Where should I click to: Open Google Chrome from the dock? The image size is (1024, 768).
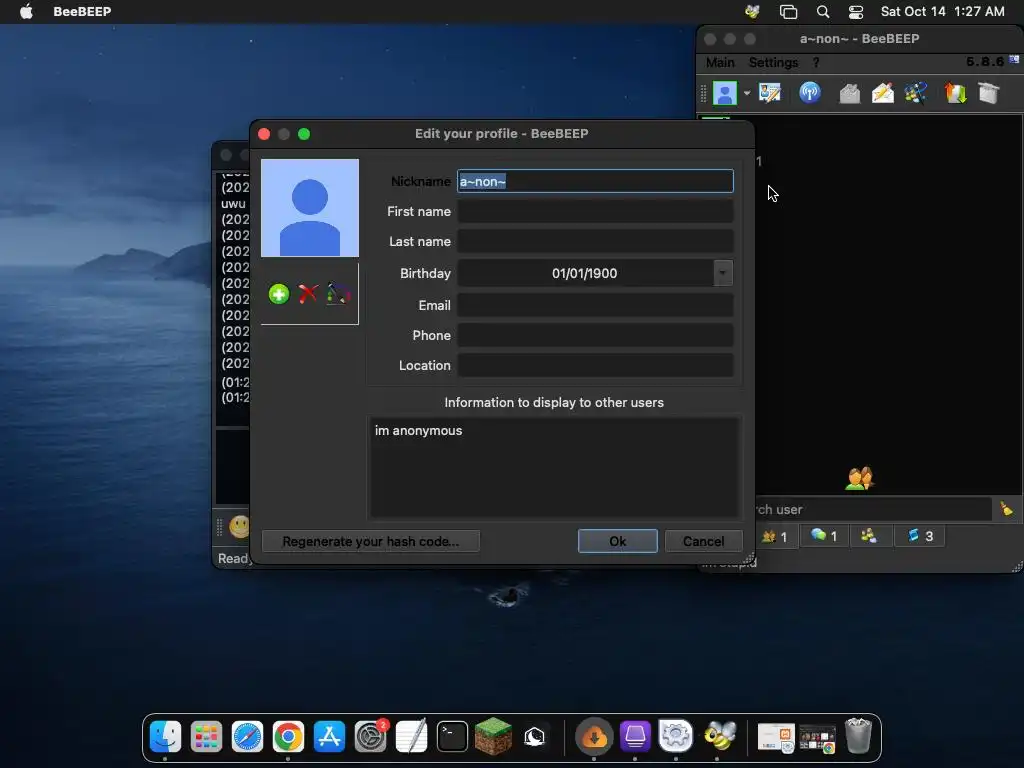coord(288,737)
